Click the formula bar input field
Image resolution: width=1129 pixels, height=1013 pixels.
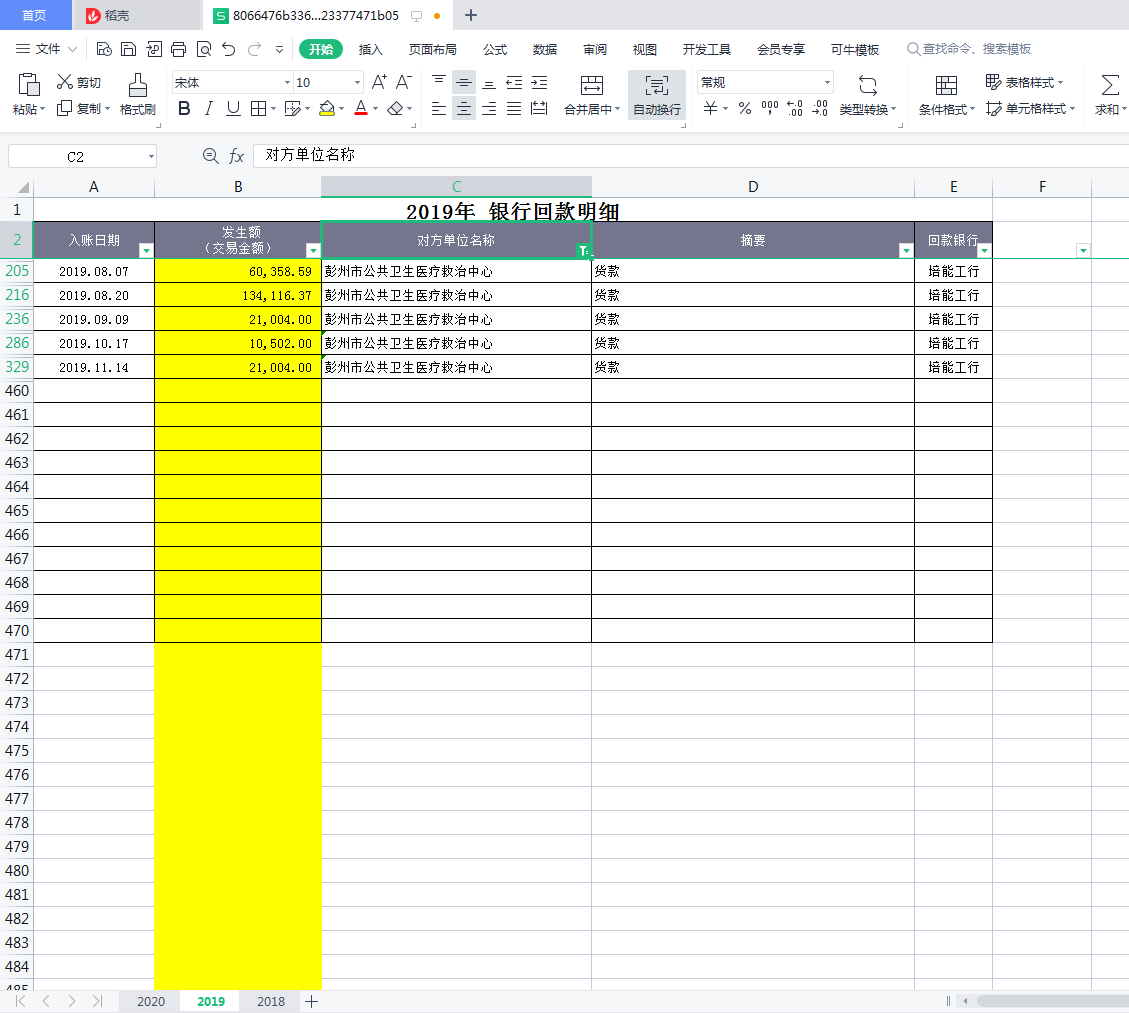pyautogui.click(x=690, y=156)
